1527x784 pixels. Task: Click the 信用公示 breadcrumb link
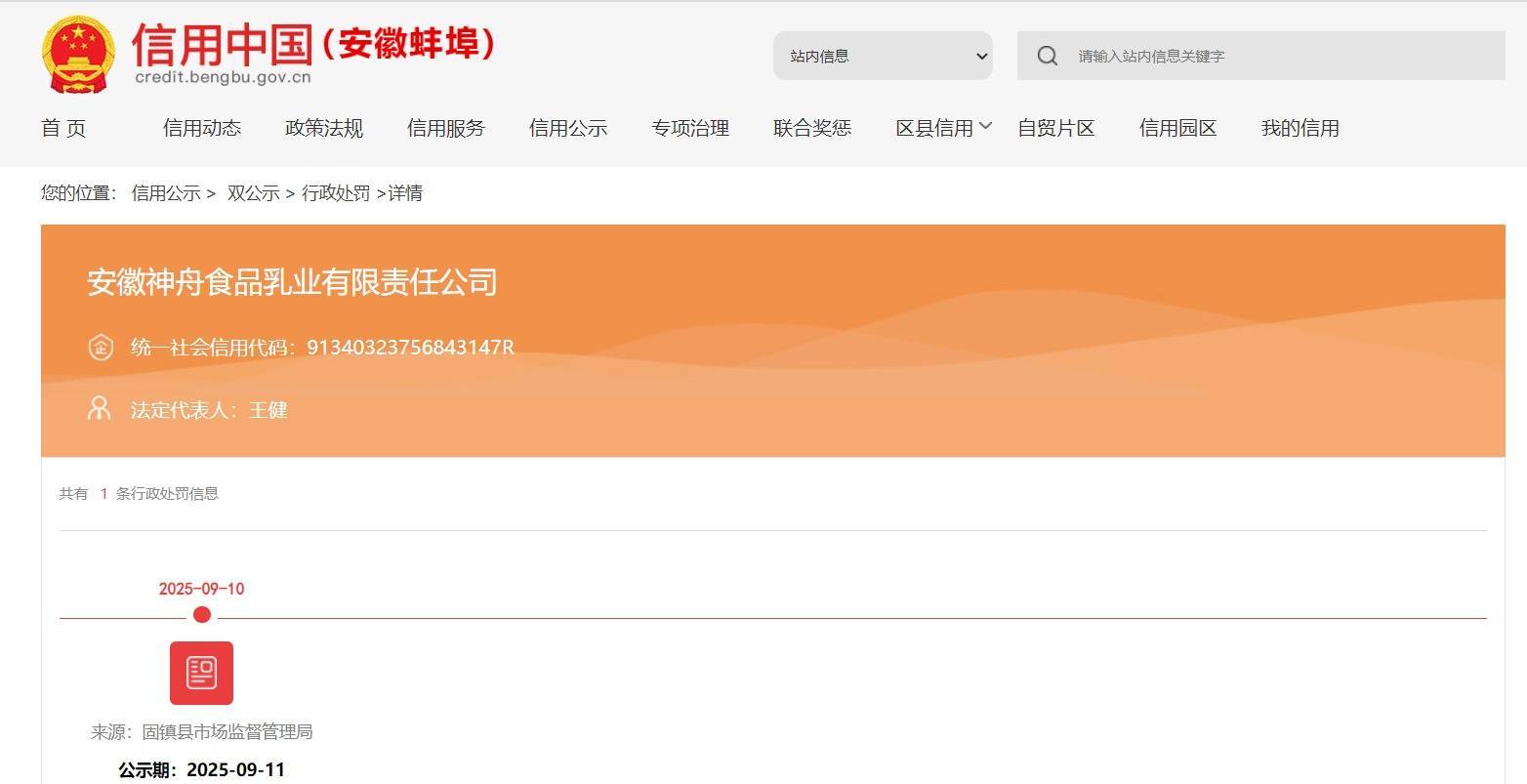pyautogui.click(x=164, y=193)
